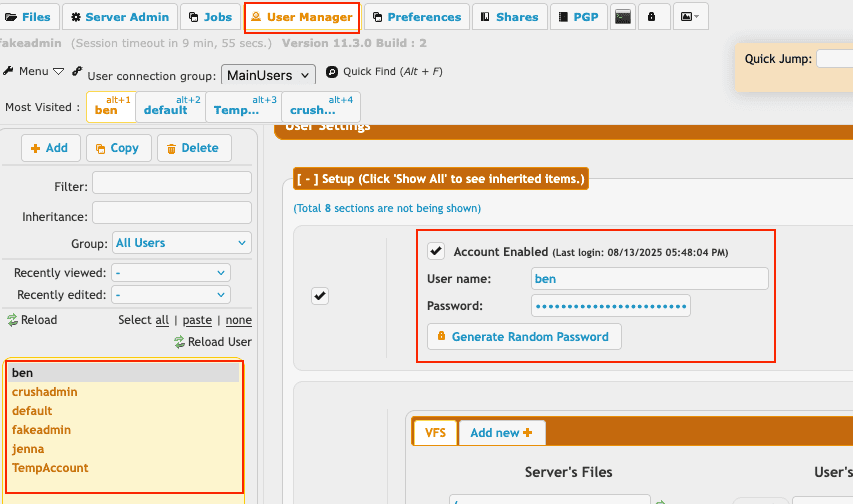Collapse the Setup section header
Screen dimensions: 853x504
pyautogui.click(x=440, y=179)
